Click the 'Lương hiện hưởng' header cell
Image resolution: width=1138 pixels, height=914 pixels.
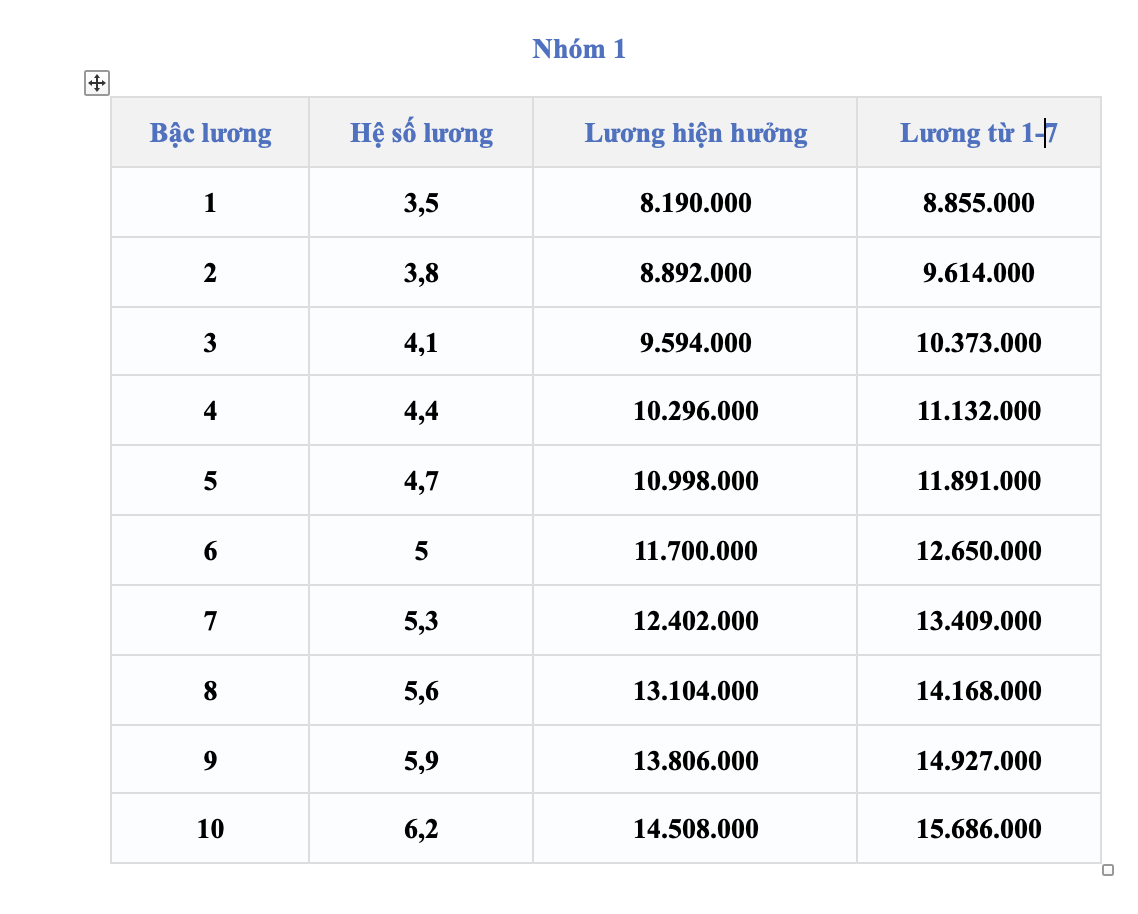pyautogui.click(x=695, y=133)
